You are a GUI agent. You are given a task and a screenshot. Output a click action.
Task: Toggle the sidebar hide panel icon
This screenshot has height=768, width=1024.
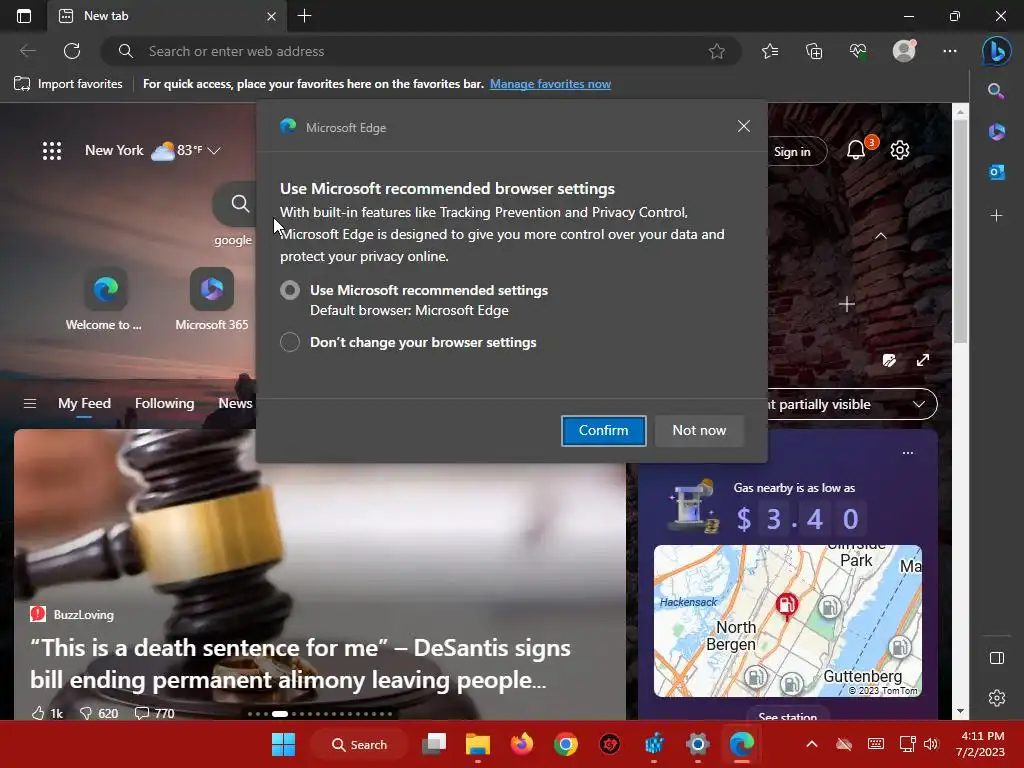click(x=997, y=658)
